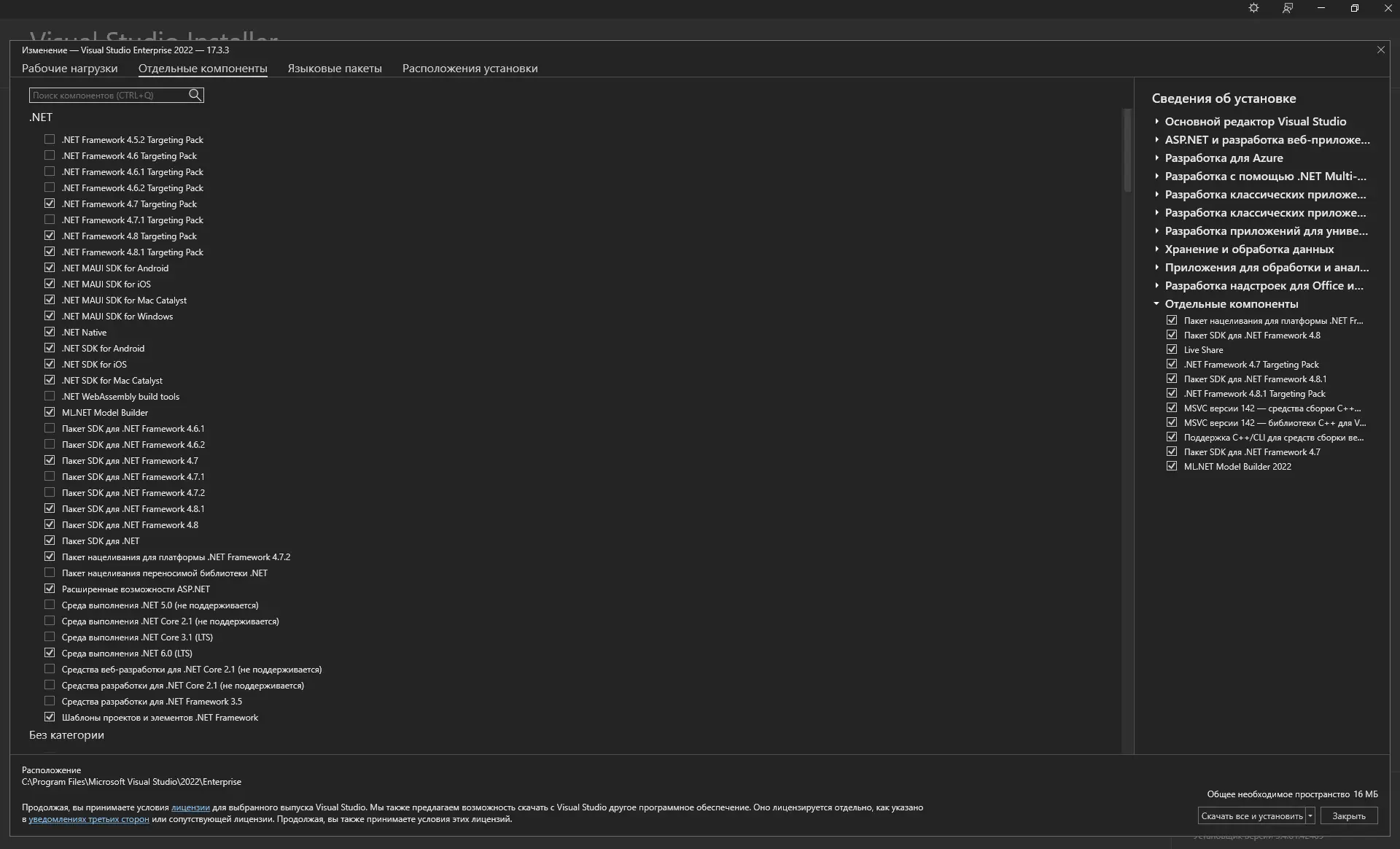
Task: Check .NET WebAssembly build tools
Action: tap(50, 396)
